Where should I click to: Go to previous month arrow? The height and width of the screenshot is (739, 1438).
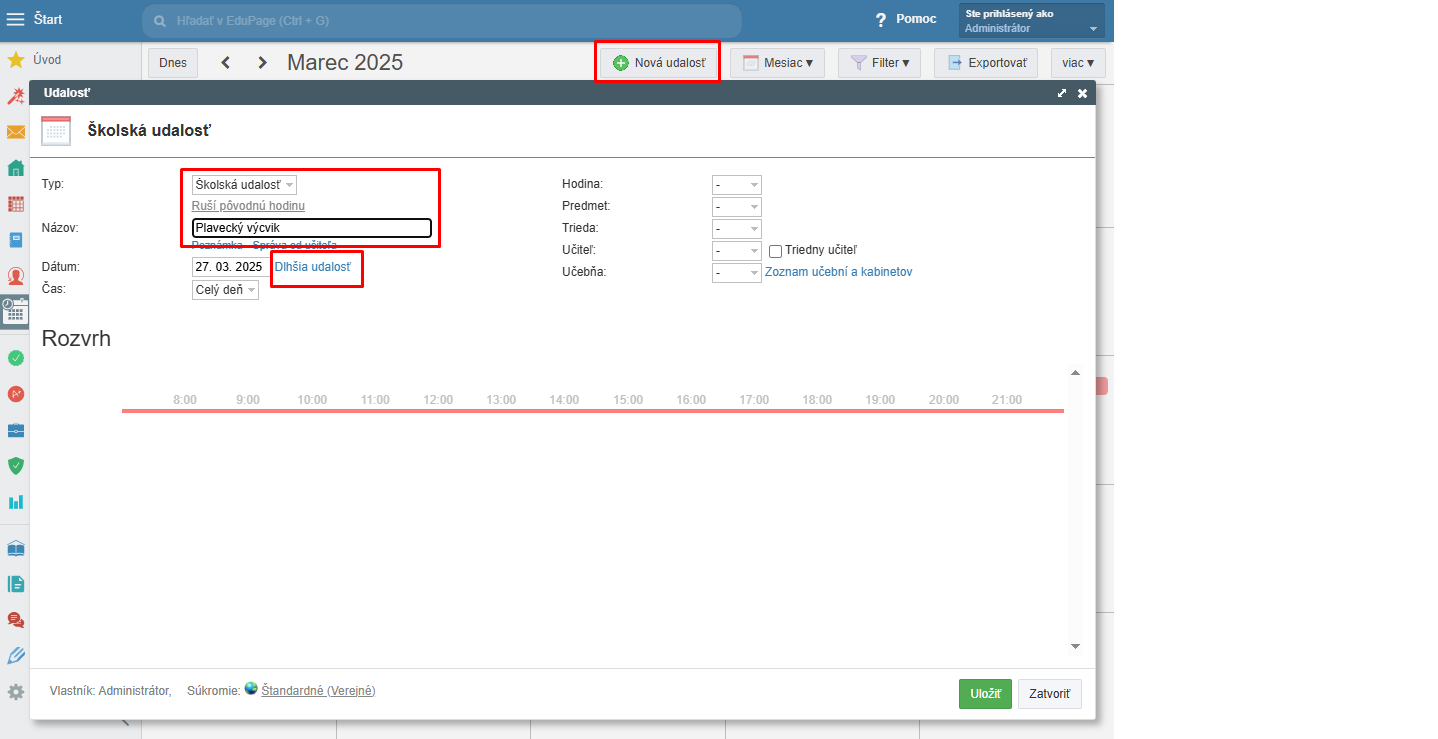tap(226, 63)
